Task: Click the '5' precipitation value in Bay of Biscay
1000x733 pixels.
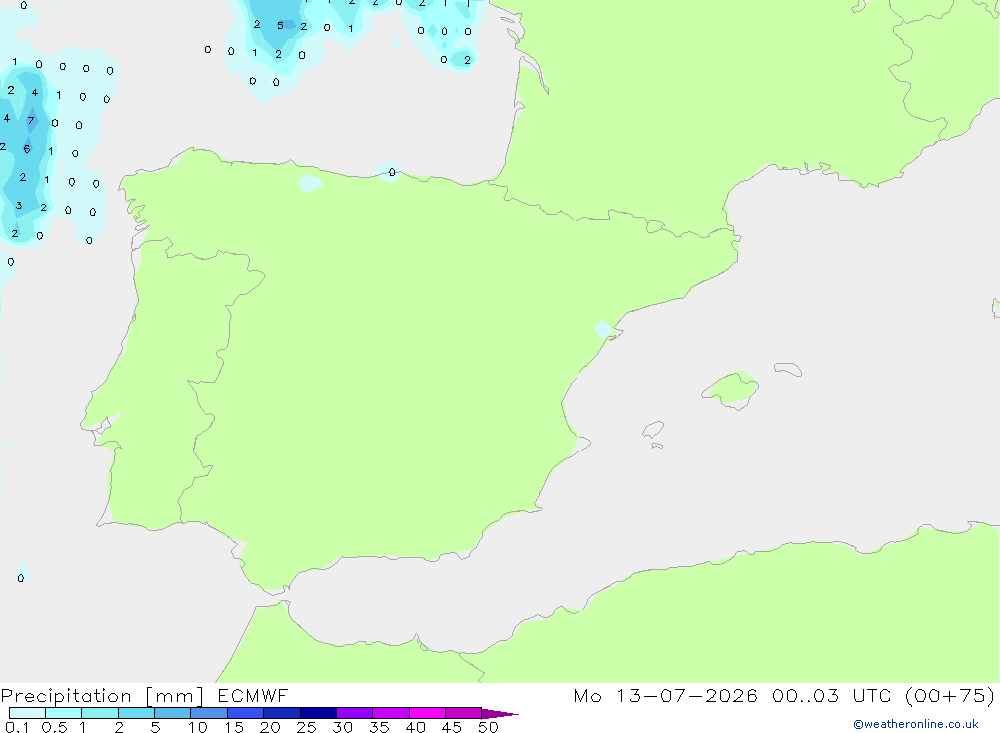Action: pyautogui.click(x=280, y=26)
